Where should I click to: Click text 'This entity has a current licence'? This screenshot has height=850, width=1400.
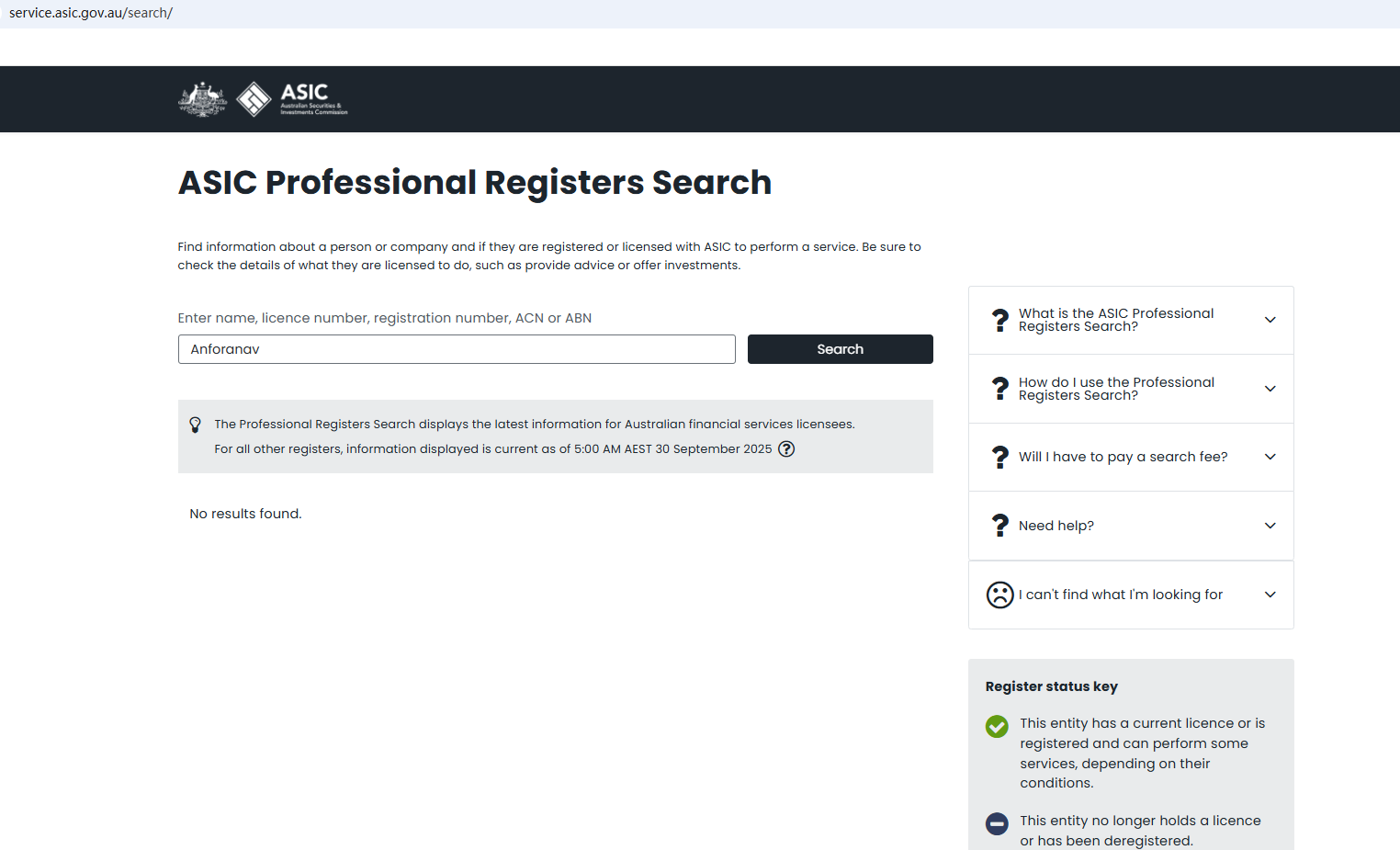click(1143, 754)
